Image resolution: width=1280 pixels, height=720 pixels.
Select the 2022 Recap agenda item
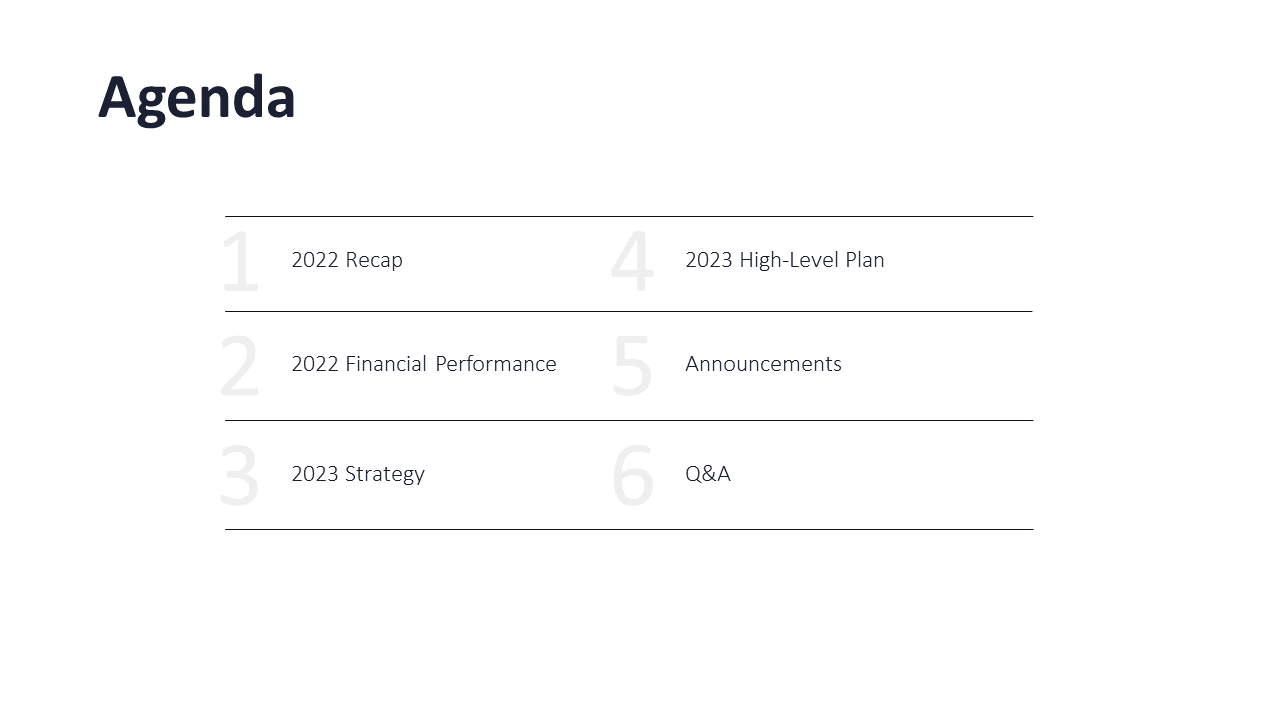pyautogui.click(x=347, y=260)
